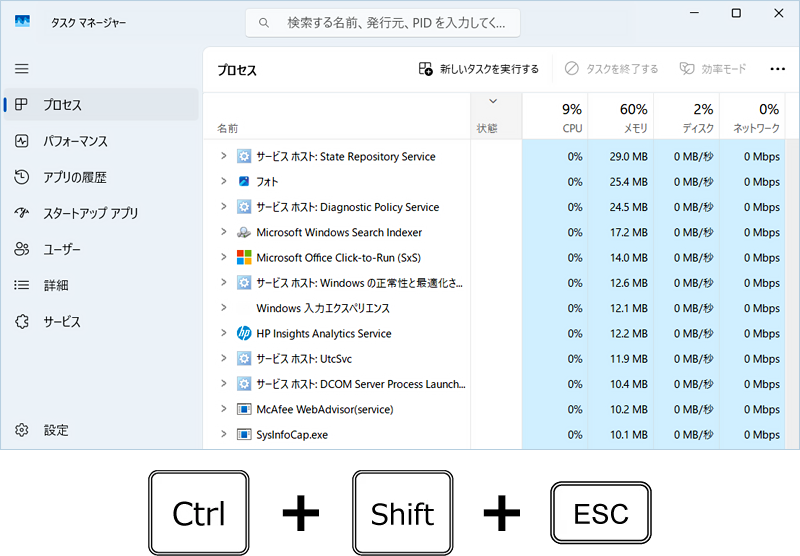
Task: Select the サービス ホスト: UtcSvc process name
Action: click(x=304, y=359)
